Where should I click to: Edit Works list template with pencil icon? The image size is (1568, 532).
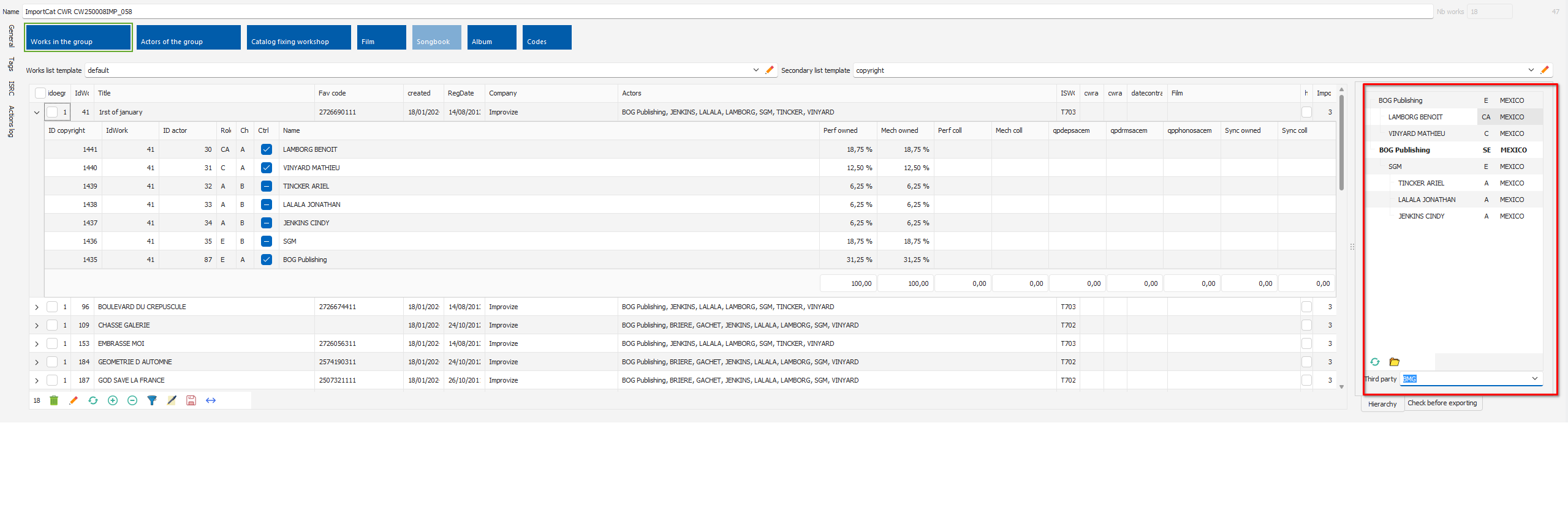770,70
